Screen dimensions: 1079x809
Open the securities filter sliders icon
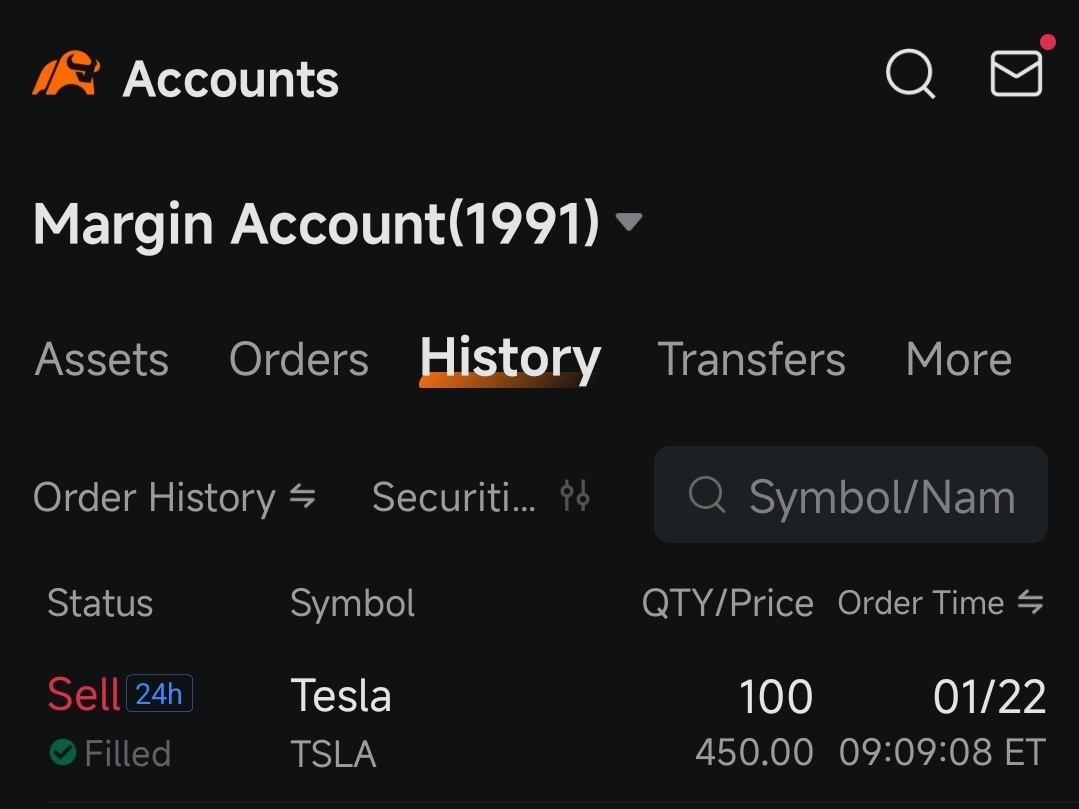(575, 496)
